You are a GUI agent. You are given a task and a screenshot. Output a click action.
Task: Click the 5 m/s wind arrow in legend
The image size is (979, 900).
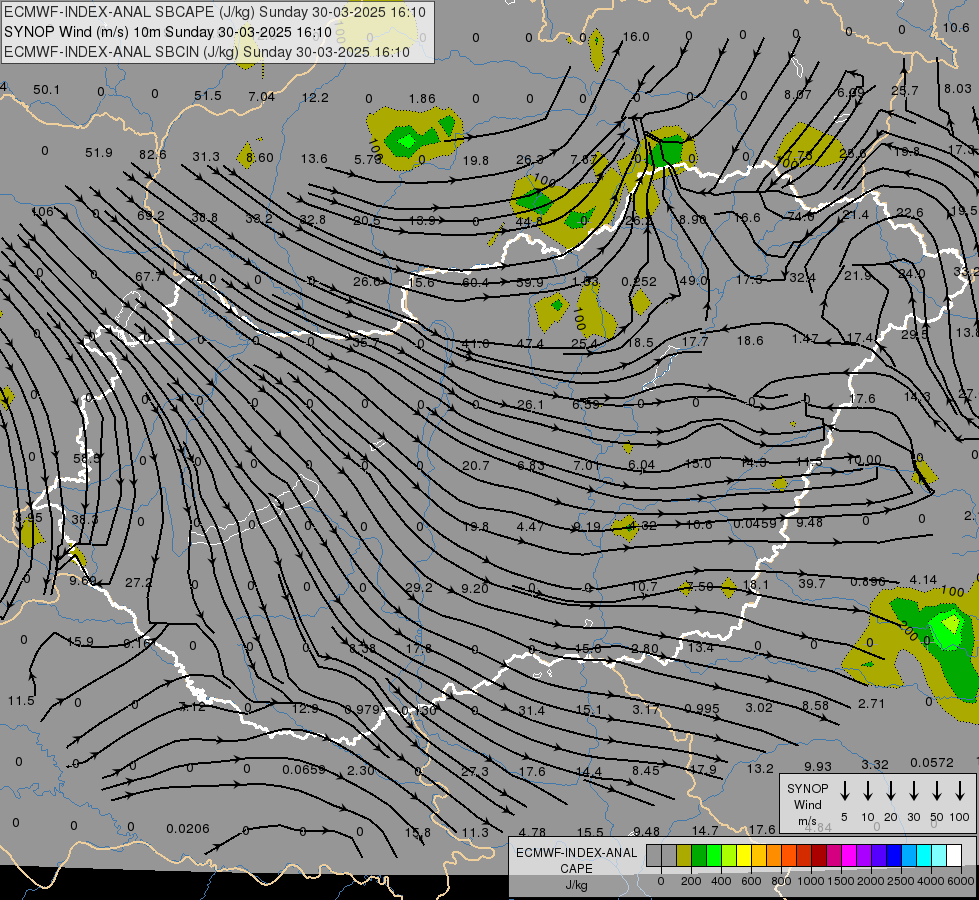coord(844,791)
